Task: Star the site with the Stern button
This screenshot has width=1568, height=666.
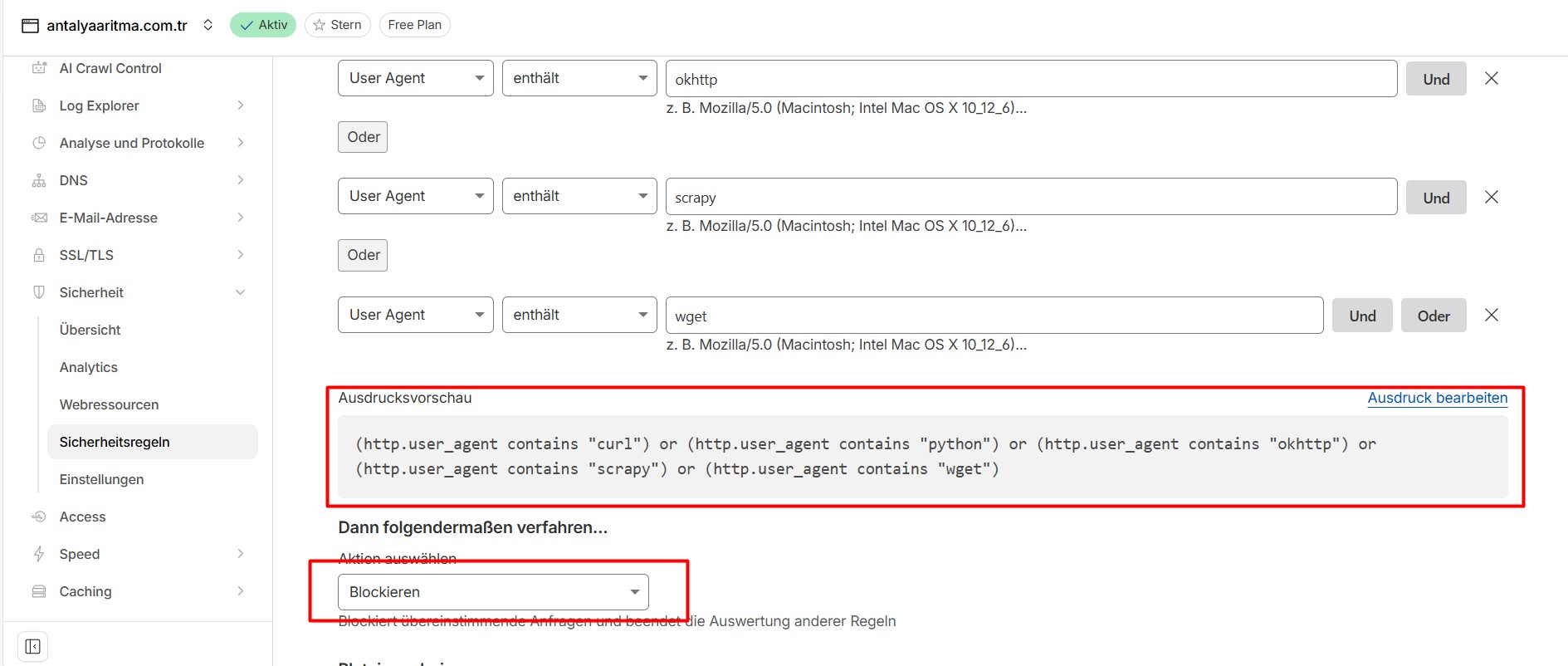Action: 337,25
